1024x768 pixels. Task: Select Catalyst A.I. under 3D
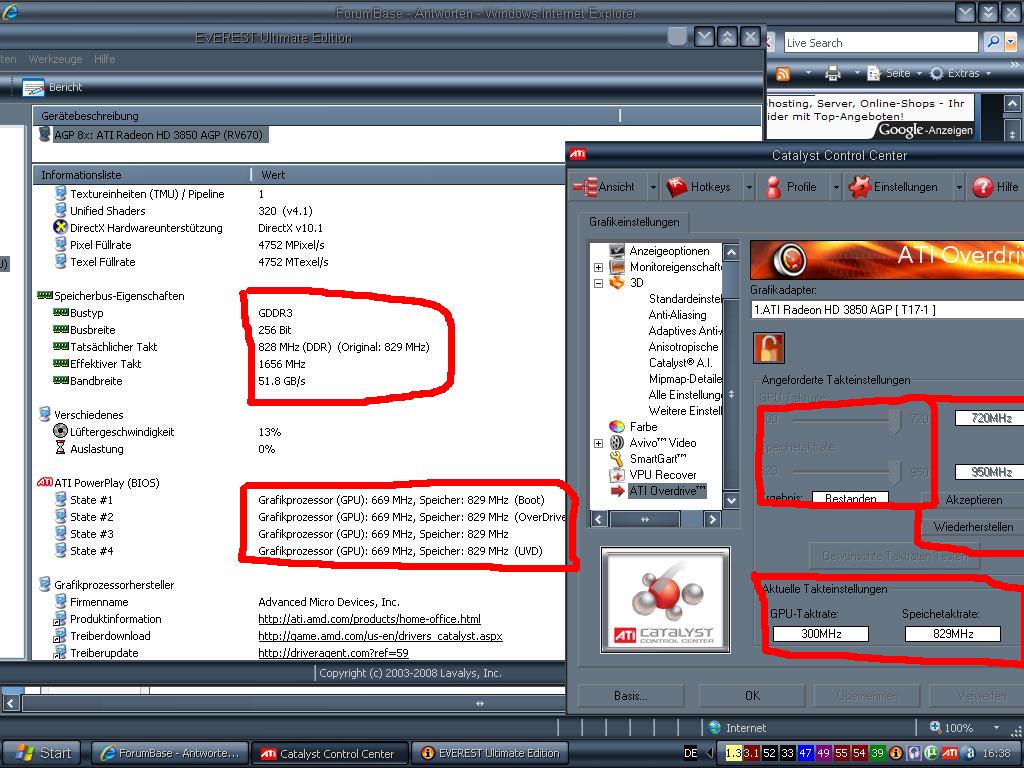(680, 362)
